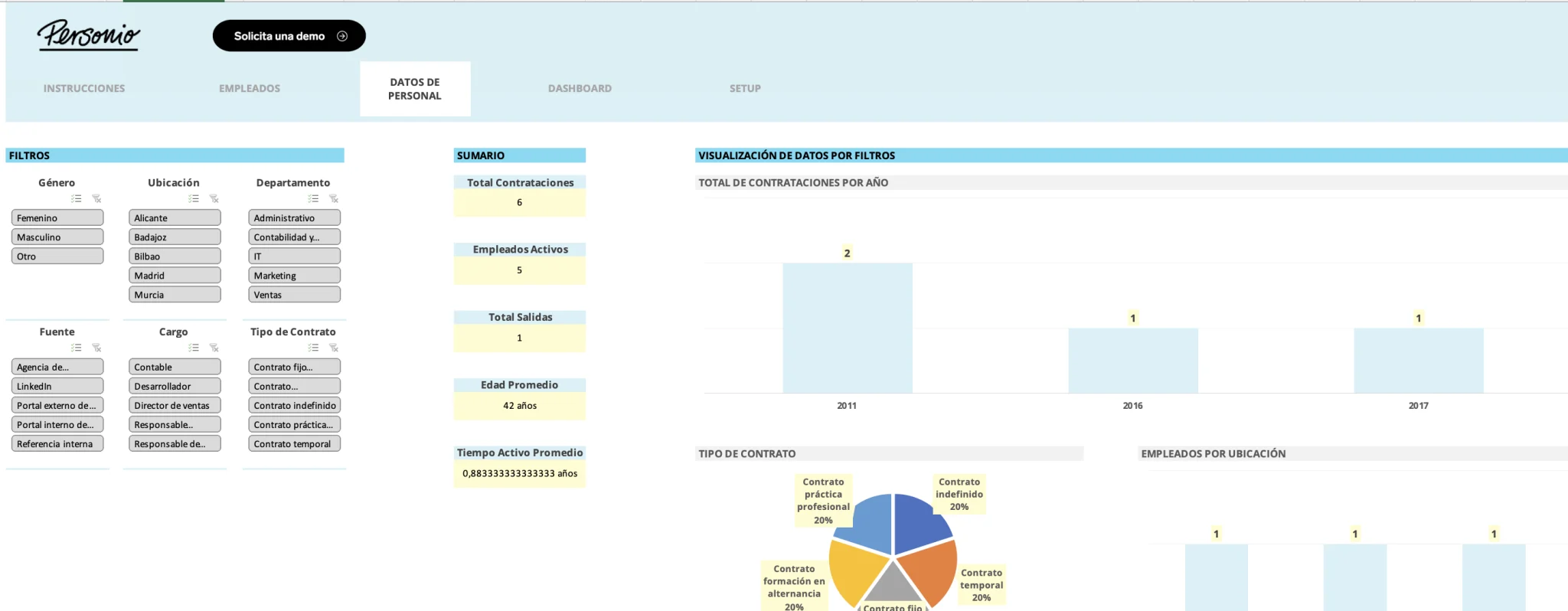The image size is (1568, 611).
Task: Click the Personio logo
Action: (x=89, y=35)
